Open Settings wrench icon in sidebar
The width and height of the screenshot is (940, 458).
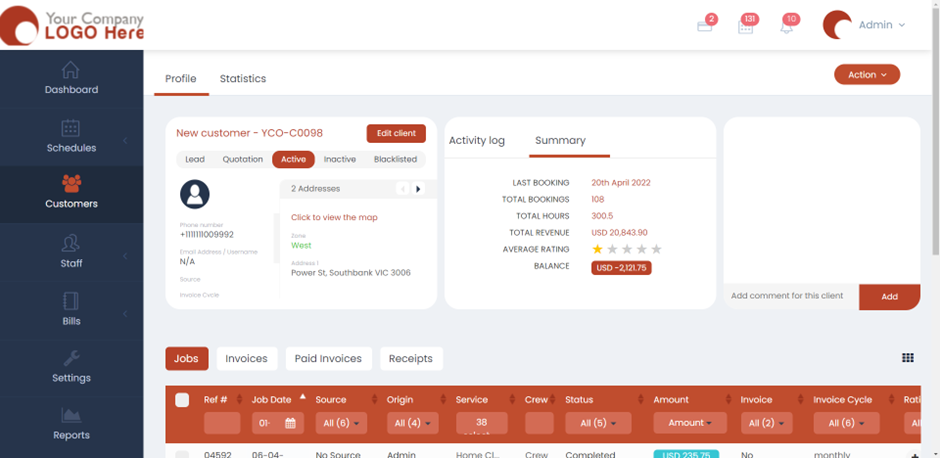point(70,358)
